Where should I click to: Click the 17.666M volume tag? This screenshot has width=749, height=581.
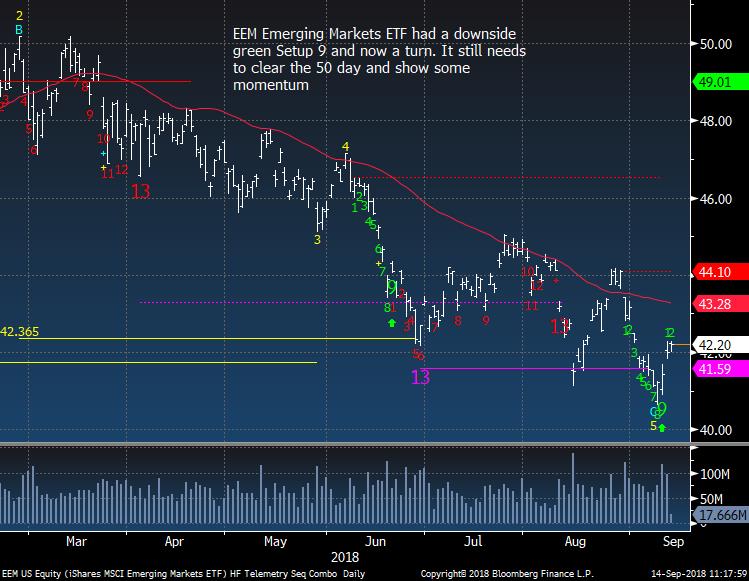coord(721,515)
